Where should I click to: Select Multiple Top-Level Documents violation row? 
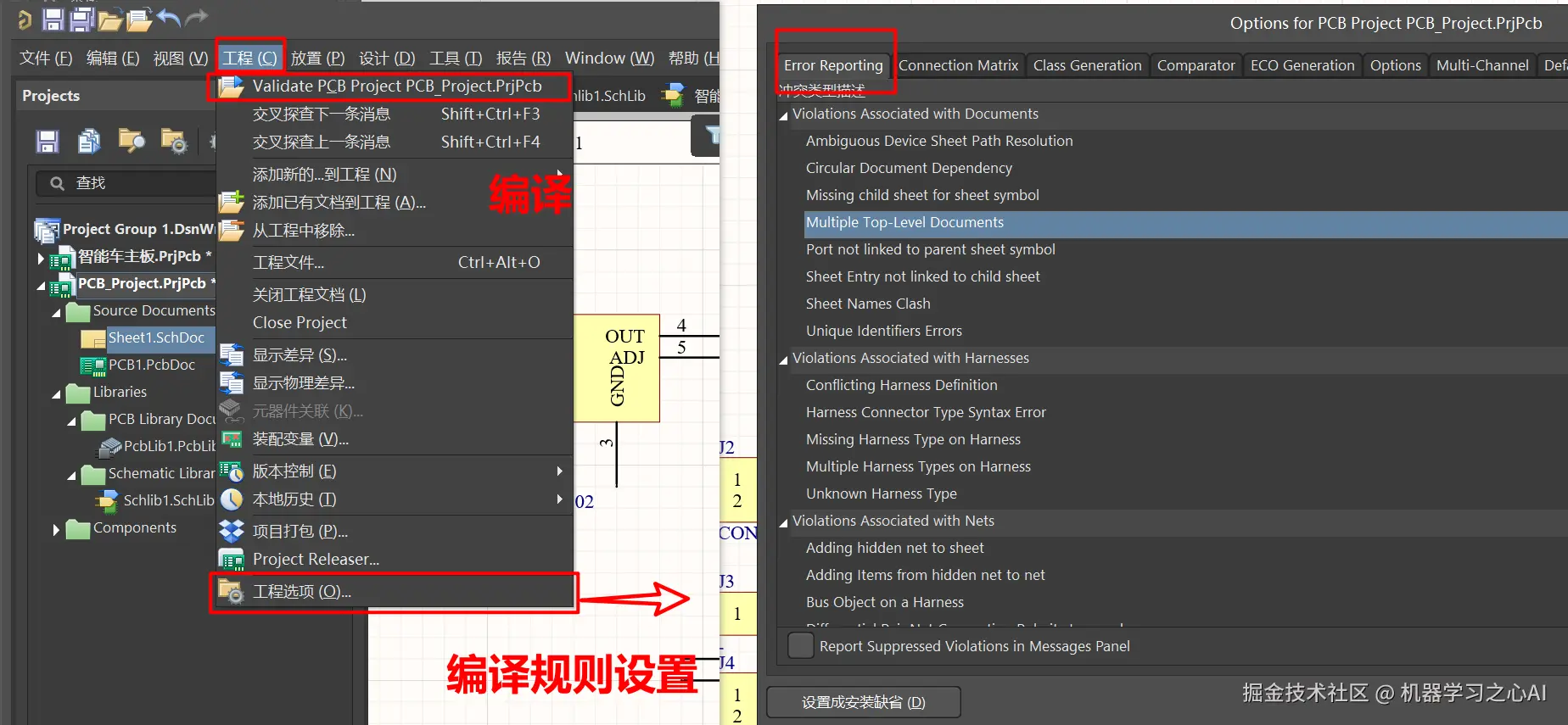pyautogui.click(x=1185, y=222)
